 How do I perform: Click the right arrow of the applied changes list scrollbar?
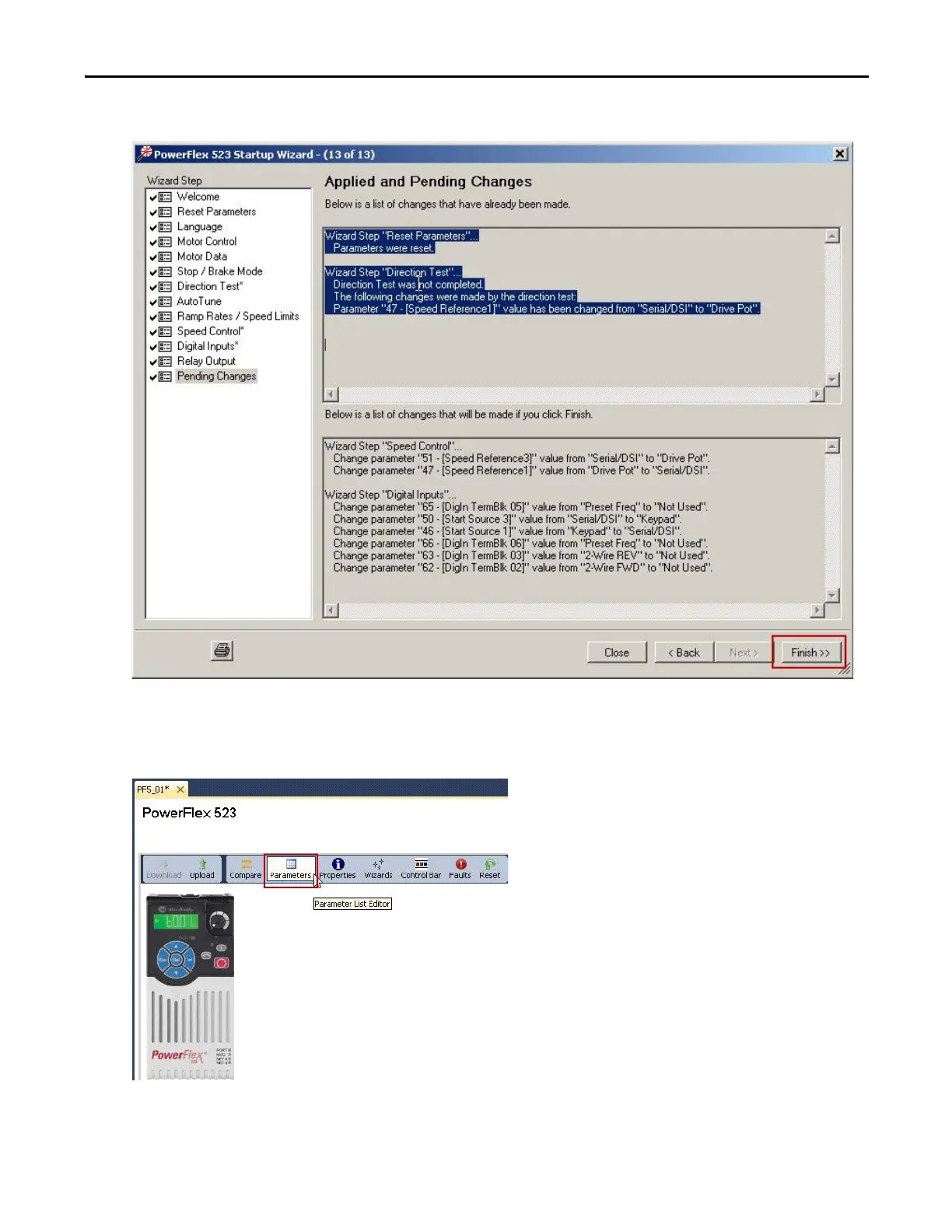click(x=817, y=394)
